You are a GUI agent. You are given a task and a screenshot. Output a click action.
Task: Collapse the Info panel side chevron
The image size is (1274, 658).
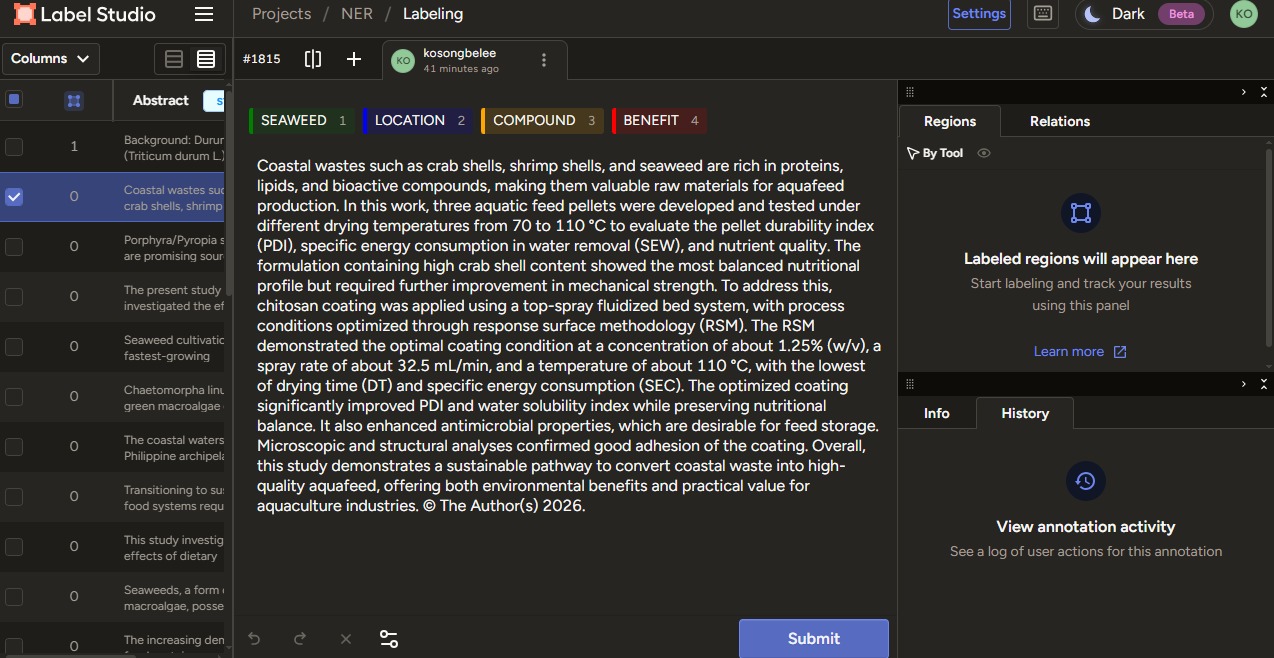1244,383
